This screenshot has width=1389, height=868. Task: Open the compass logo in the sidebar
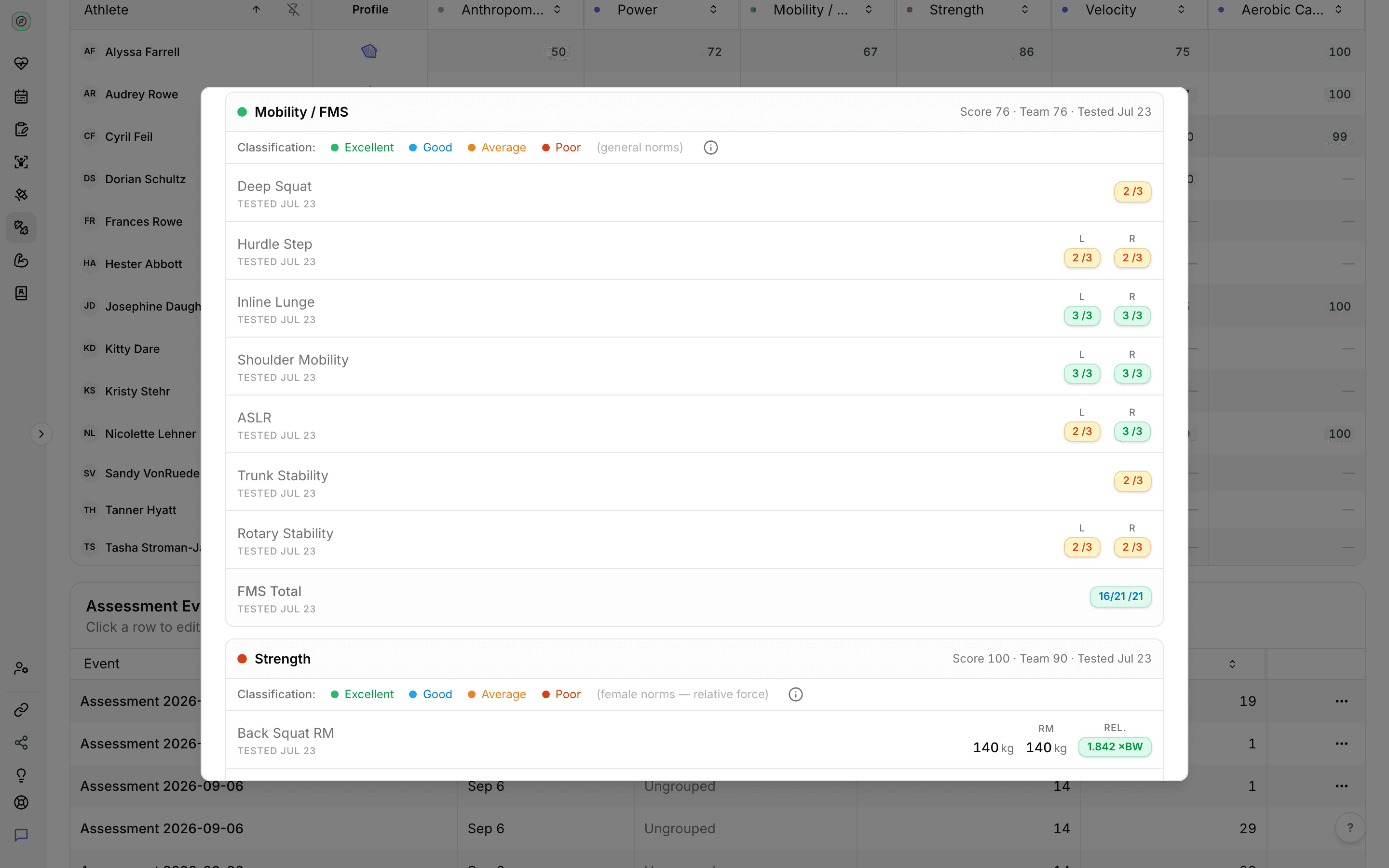tap(21, 21)
